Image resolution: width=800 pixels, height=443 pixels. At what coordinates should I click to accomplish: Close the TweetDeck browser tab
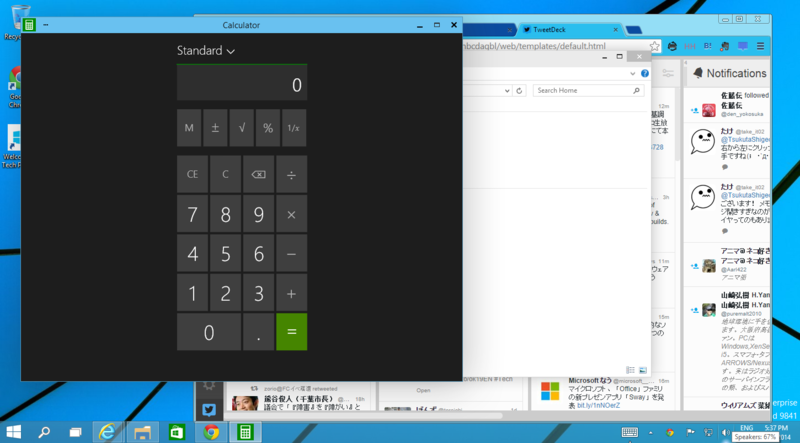point(615,30)
